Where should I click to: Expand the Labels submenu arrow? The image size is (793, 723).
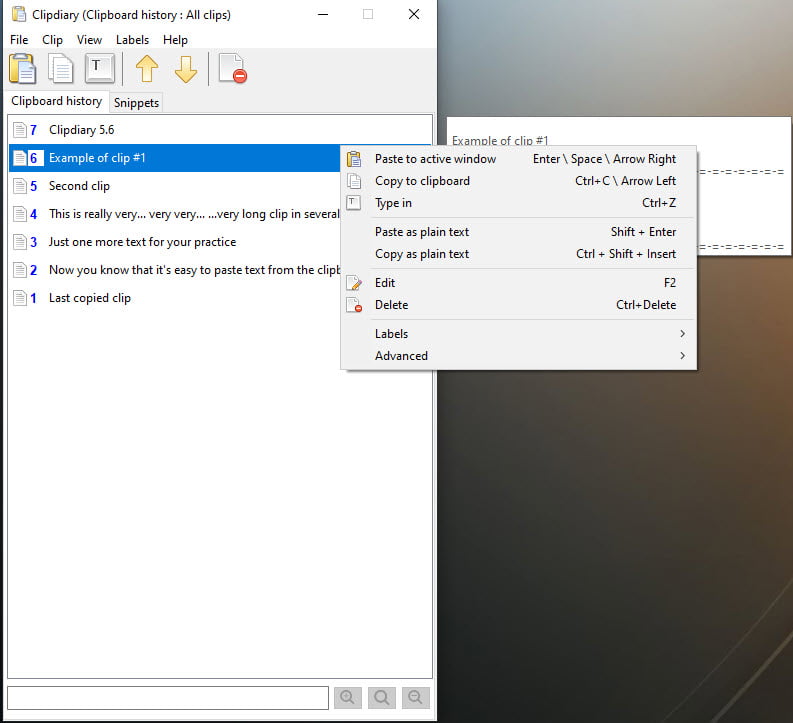[x=682, y=334]
